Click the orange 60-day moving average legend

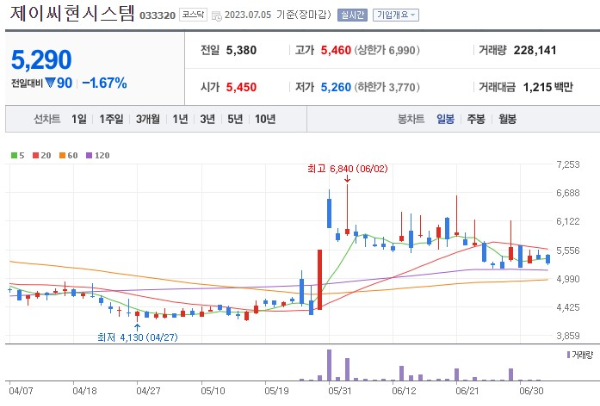pos(68,155)
